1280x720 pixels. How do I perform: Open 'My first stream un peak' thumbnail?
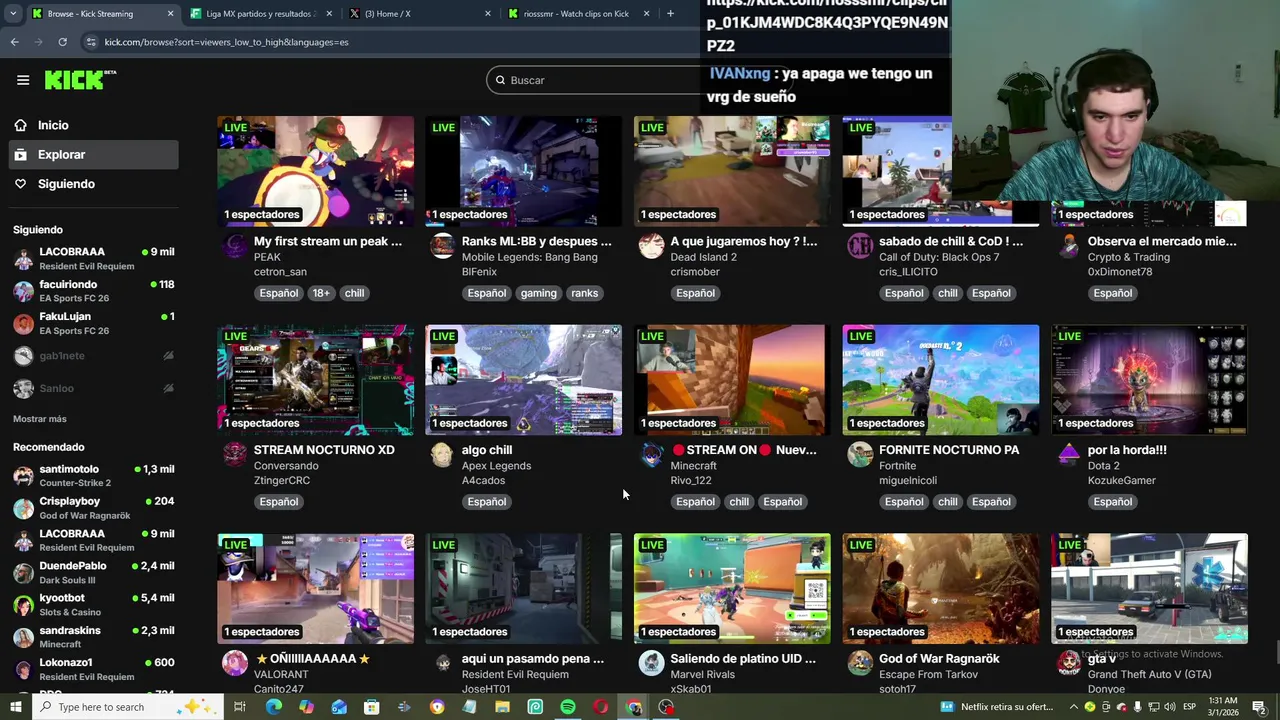(x=315, y=171)
